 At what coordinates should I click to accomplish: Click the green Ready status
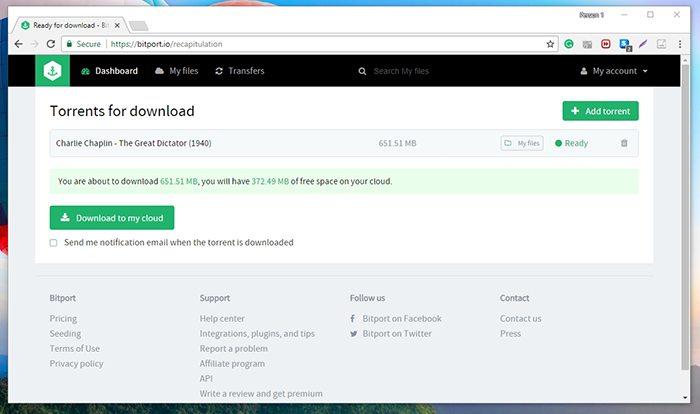point(571,143)
